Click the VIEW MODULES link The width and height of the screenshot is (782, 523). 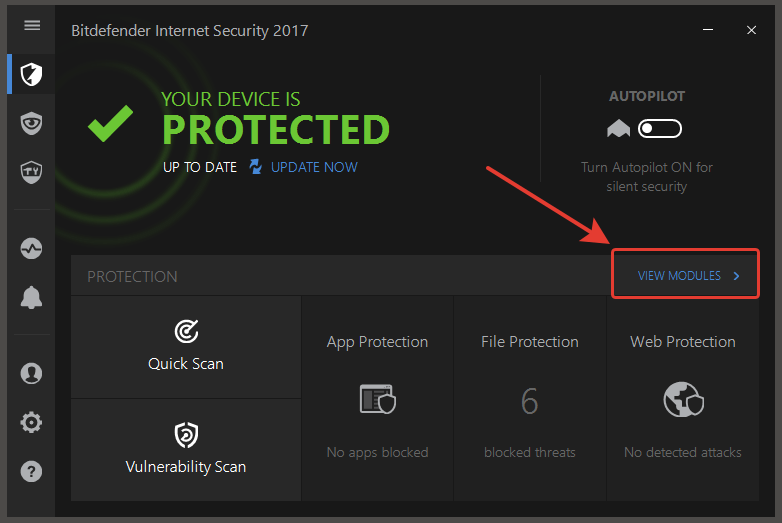click(x=679, y=276)
